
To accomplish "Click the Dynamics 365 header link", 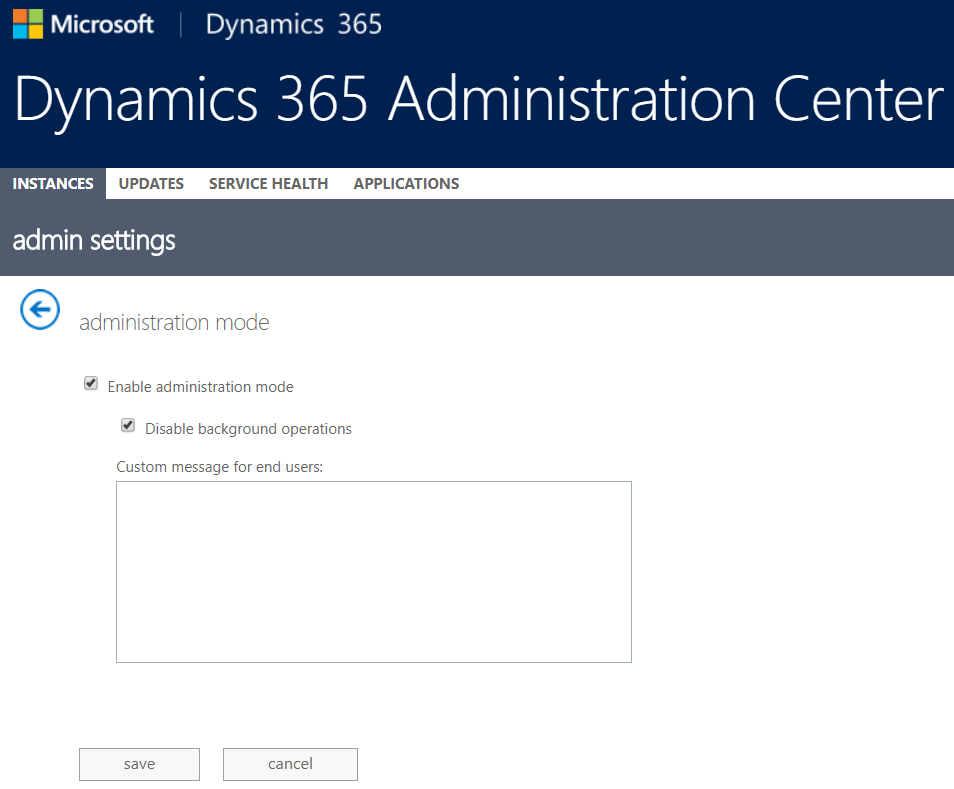I will tap(294, 25).
